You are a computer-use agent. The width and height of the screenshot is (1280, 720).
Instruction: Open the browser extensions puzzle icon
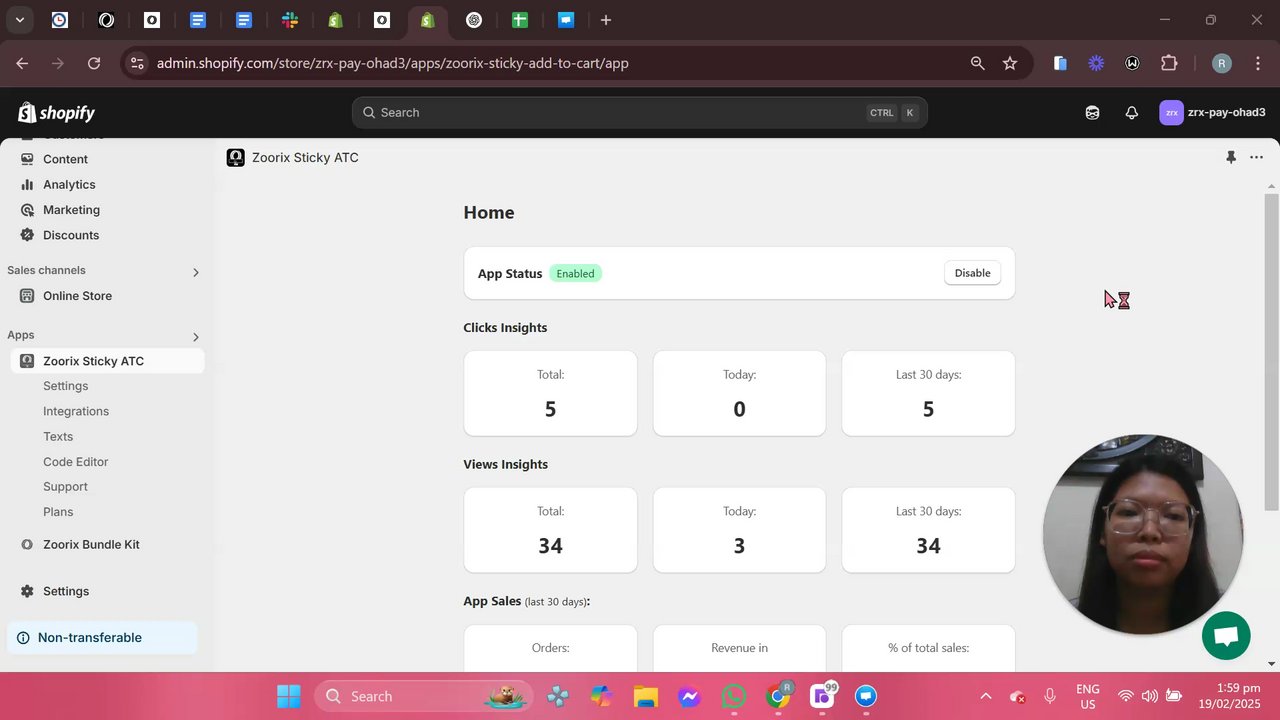(x=1169, y=63)
